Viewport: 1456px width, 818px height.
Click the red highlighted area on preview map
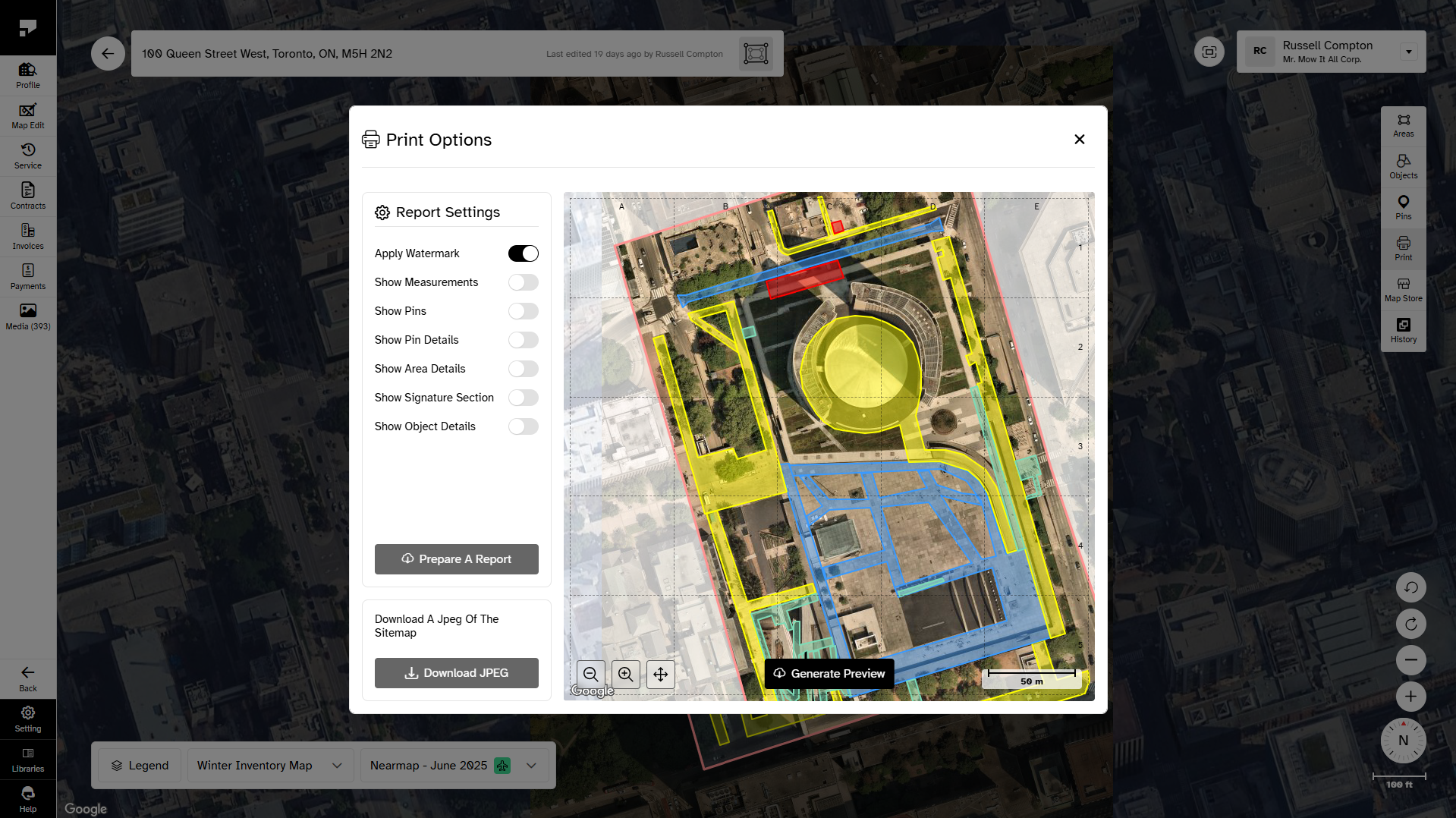click(804, 278)
